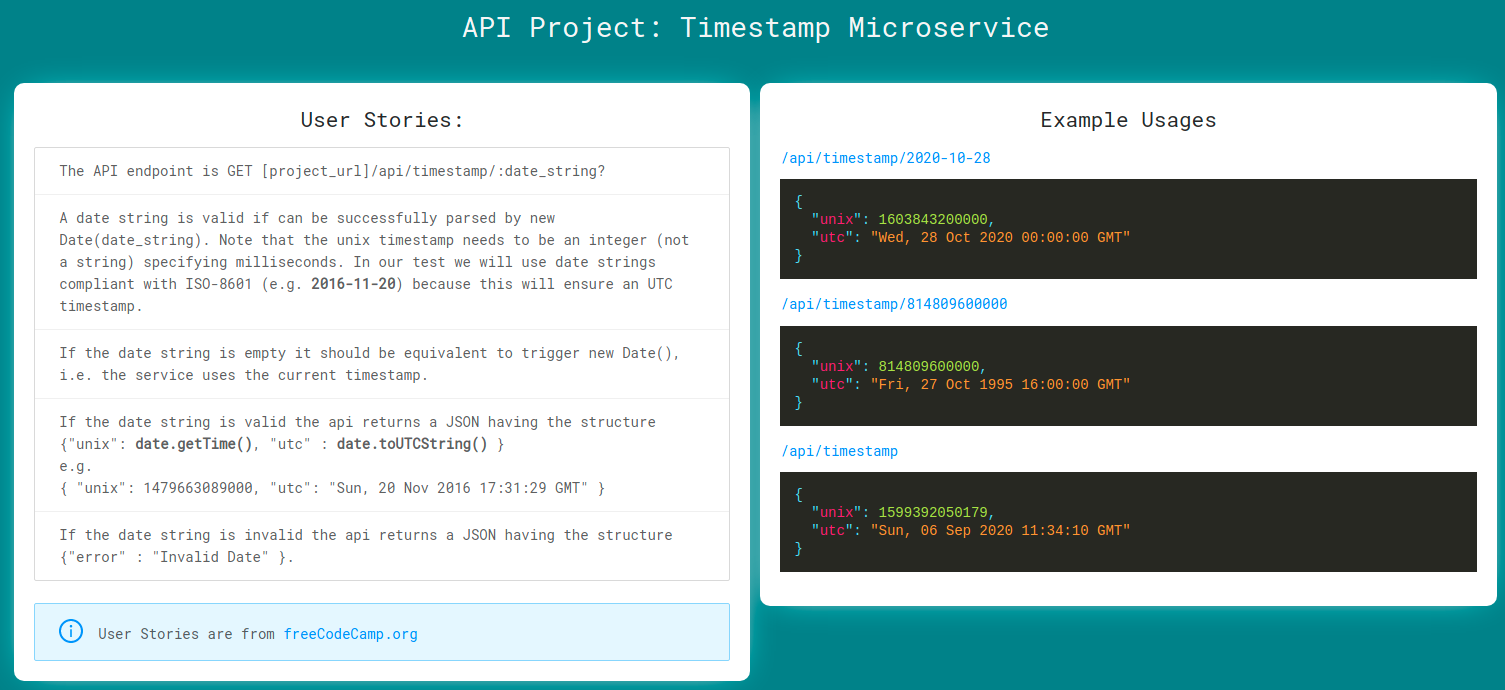Click the 'User Stories:' heading
1505x690 pixels.
pos(382,120)
